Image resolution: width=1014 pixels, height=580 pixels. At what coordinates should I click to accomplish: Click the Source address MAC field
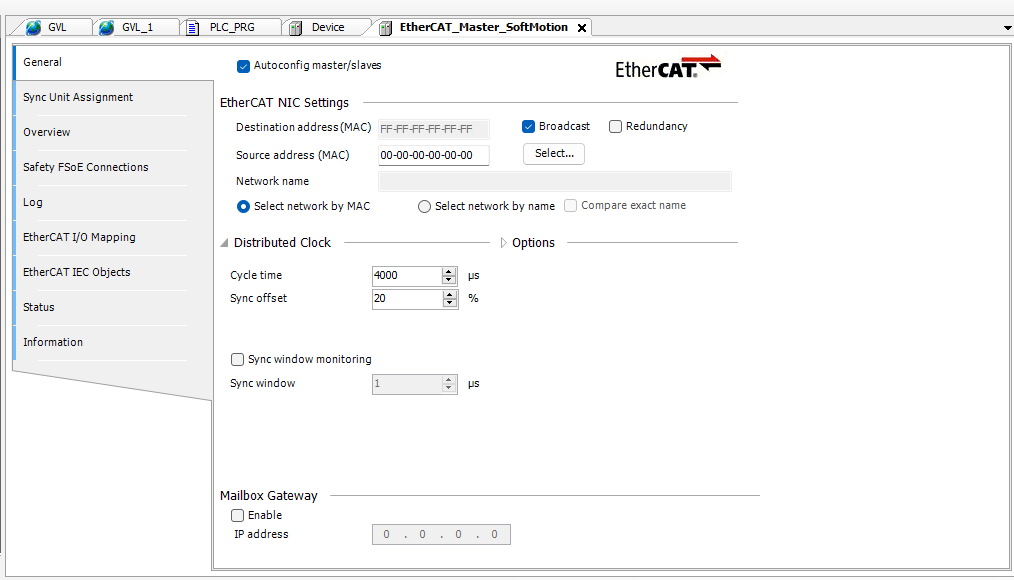click(433, 155)
